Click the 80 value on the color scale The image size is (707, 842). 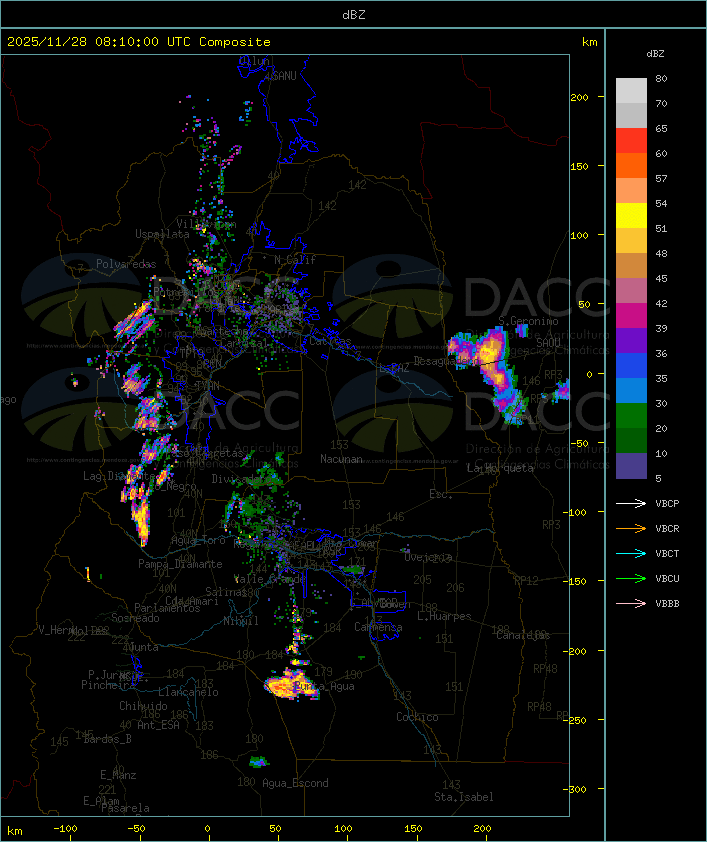point(661,78)
